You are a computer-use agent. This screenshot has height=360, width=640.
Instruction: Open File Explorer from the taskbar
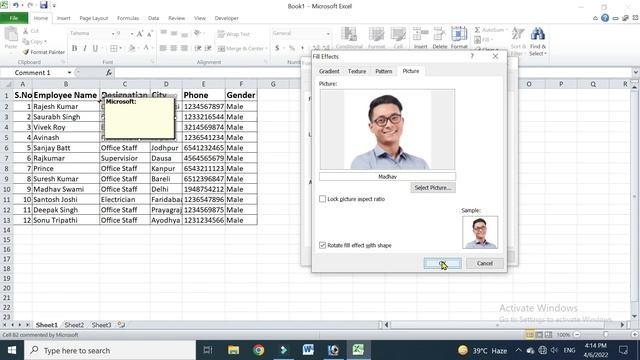(233, 350)
